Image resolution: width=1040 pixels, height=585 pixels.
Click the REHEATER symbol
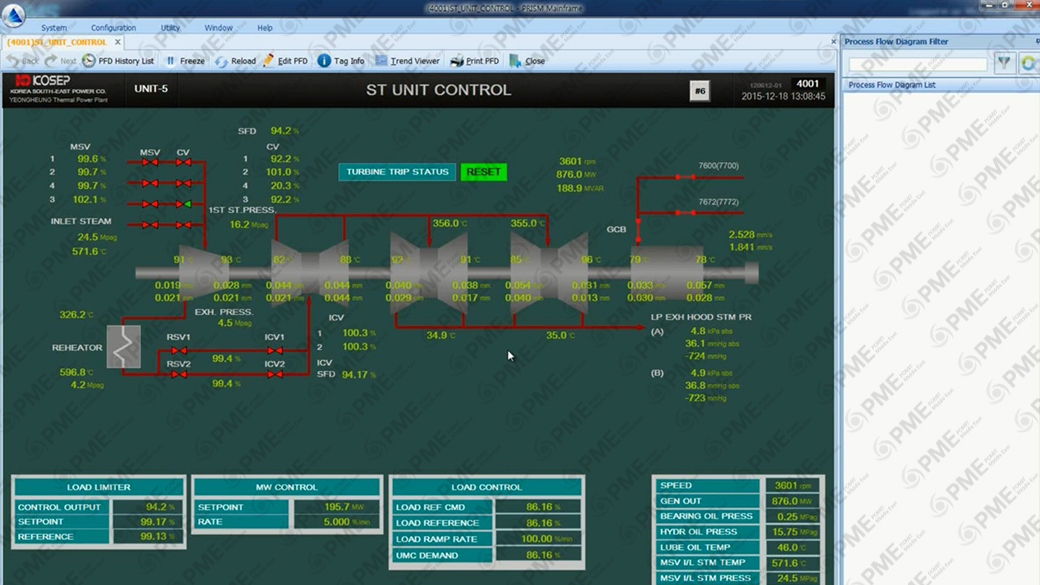(x=123, y=346)
